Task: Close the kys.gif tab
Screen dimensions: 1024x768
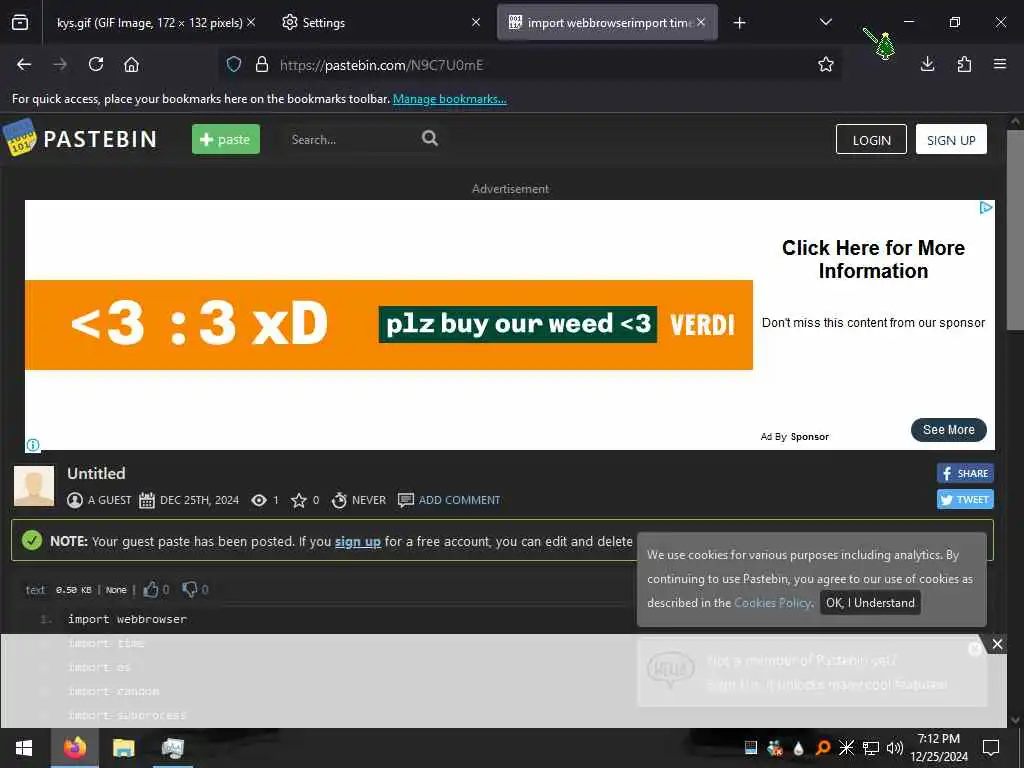Action: coord(251,22)
